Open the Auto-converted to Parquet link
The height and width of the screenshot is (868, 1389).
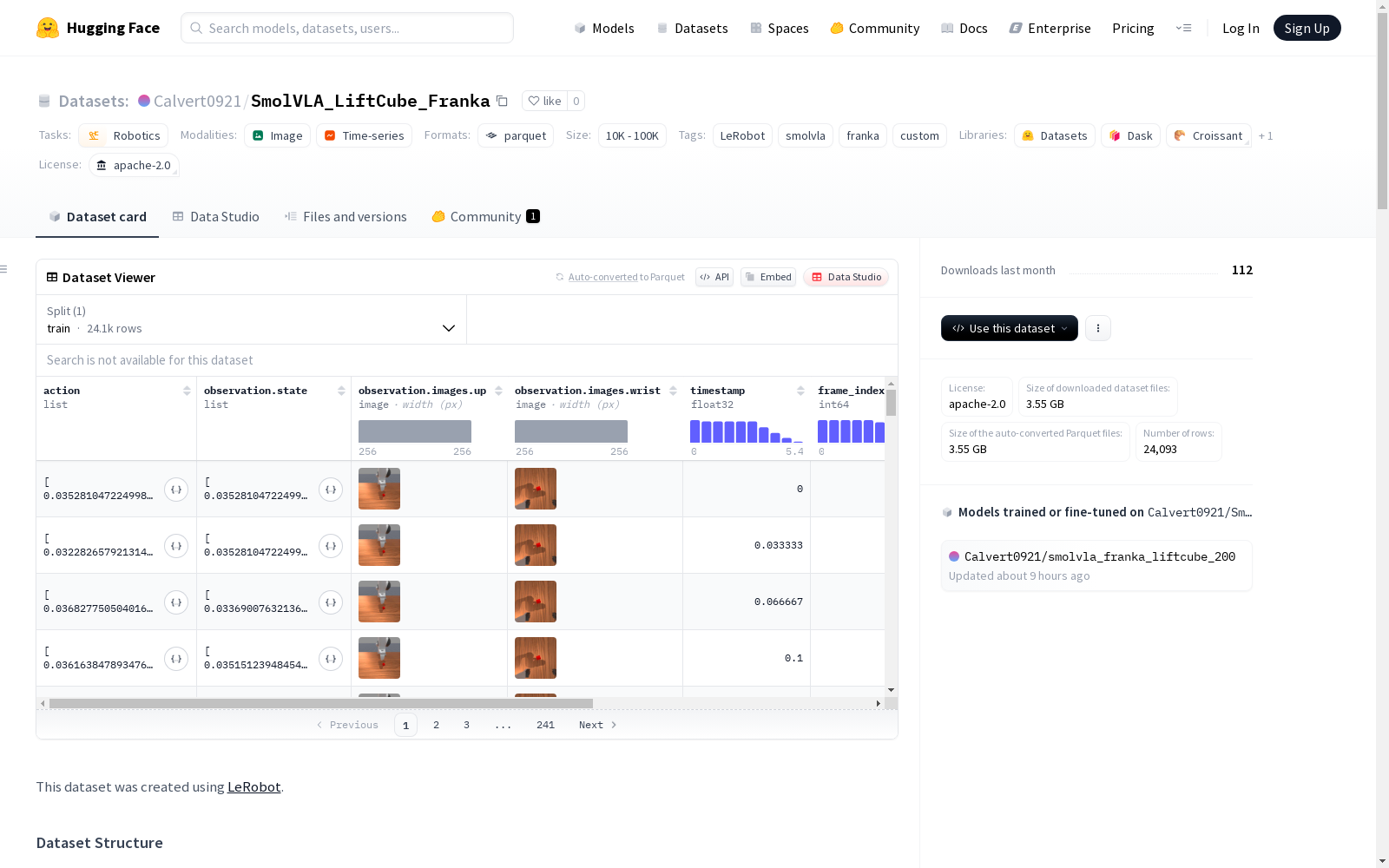coord(620,277)
